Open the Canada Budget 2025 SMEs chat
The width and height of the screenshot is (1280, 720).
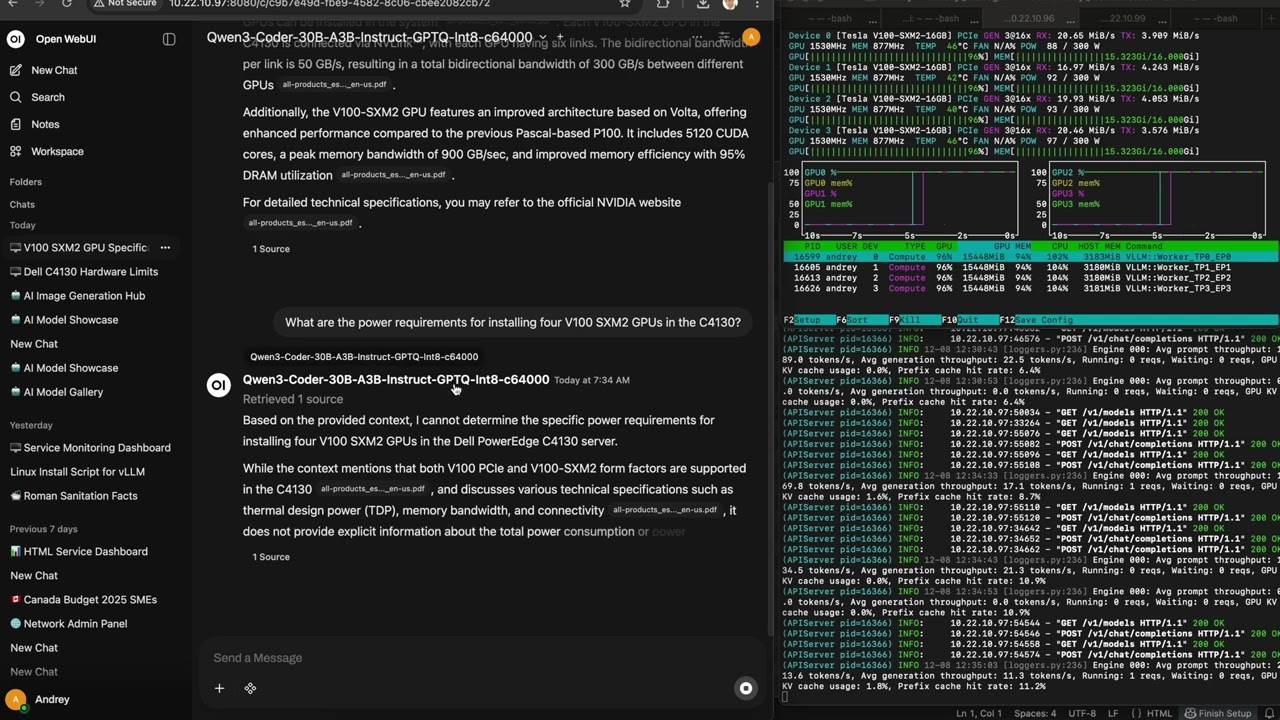[x=90, y=600]
